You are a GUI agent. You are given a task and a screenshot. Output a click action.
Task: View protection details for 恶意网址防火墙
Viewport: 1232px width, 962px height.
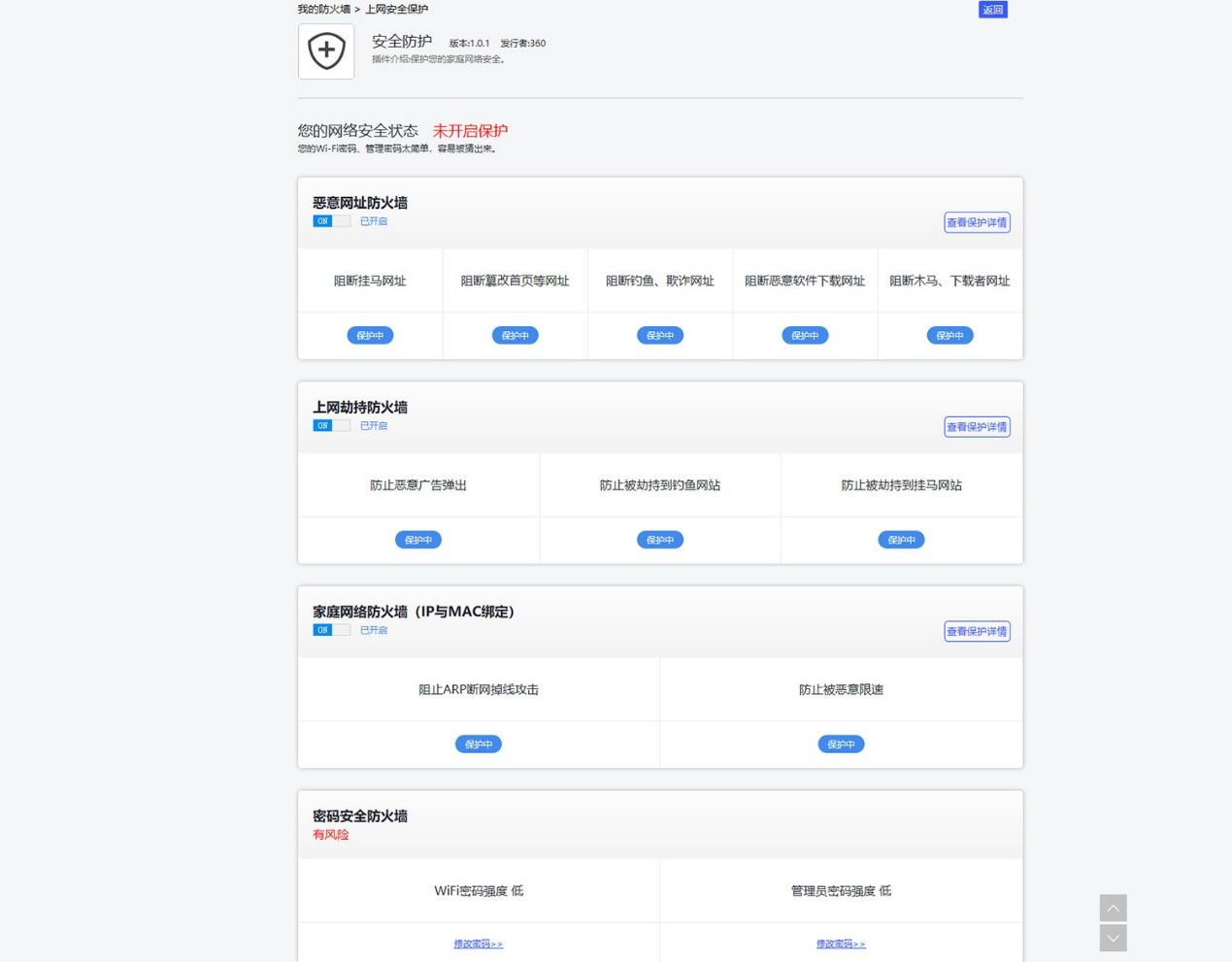click(x=977, y=222)
